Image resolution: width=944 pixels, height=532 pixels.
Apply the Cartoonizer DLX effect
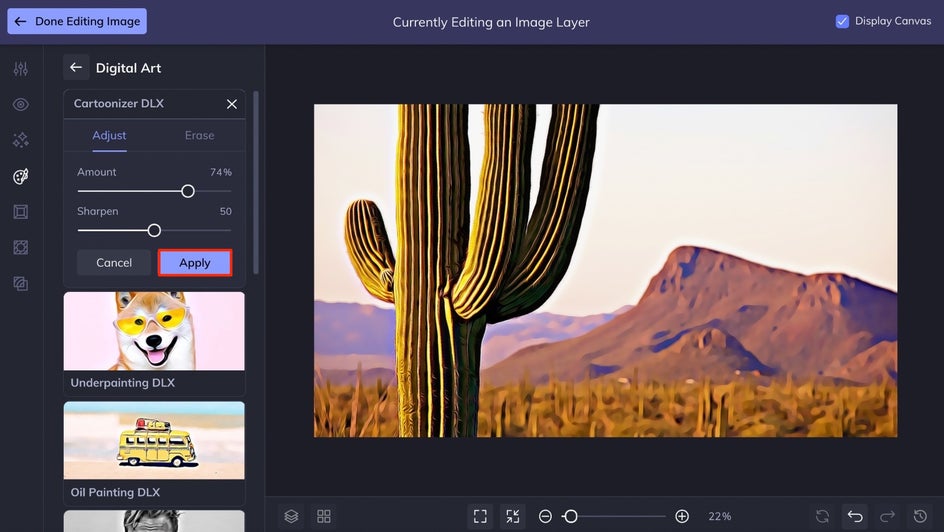click(194, 263)
